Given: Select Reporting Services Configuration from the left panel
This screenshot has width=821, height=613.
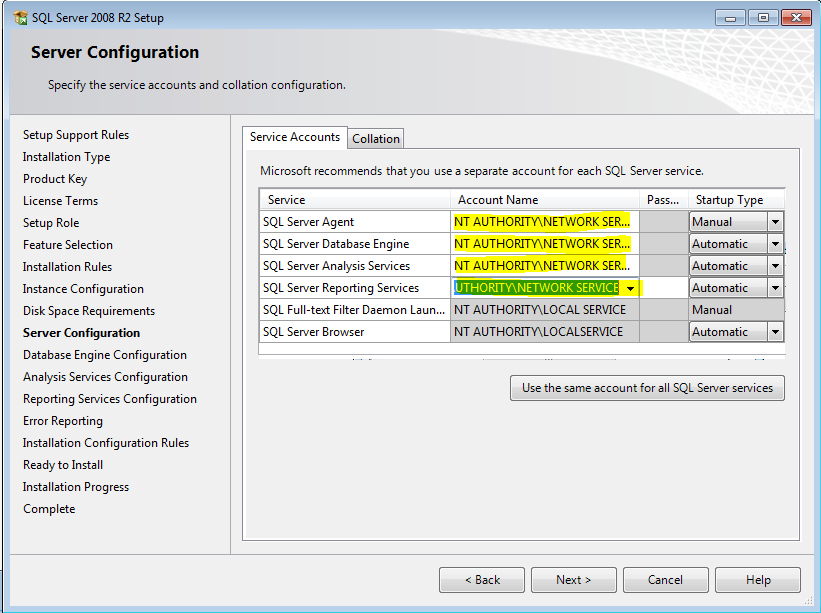Looking at the screenshot, I should [x=110, y=398].
